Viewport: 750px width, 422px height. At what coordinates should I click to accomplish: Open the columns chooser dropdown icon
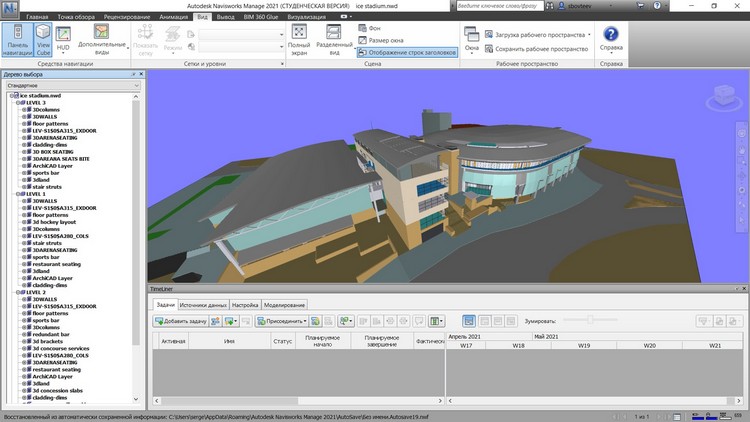[436, 321]
